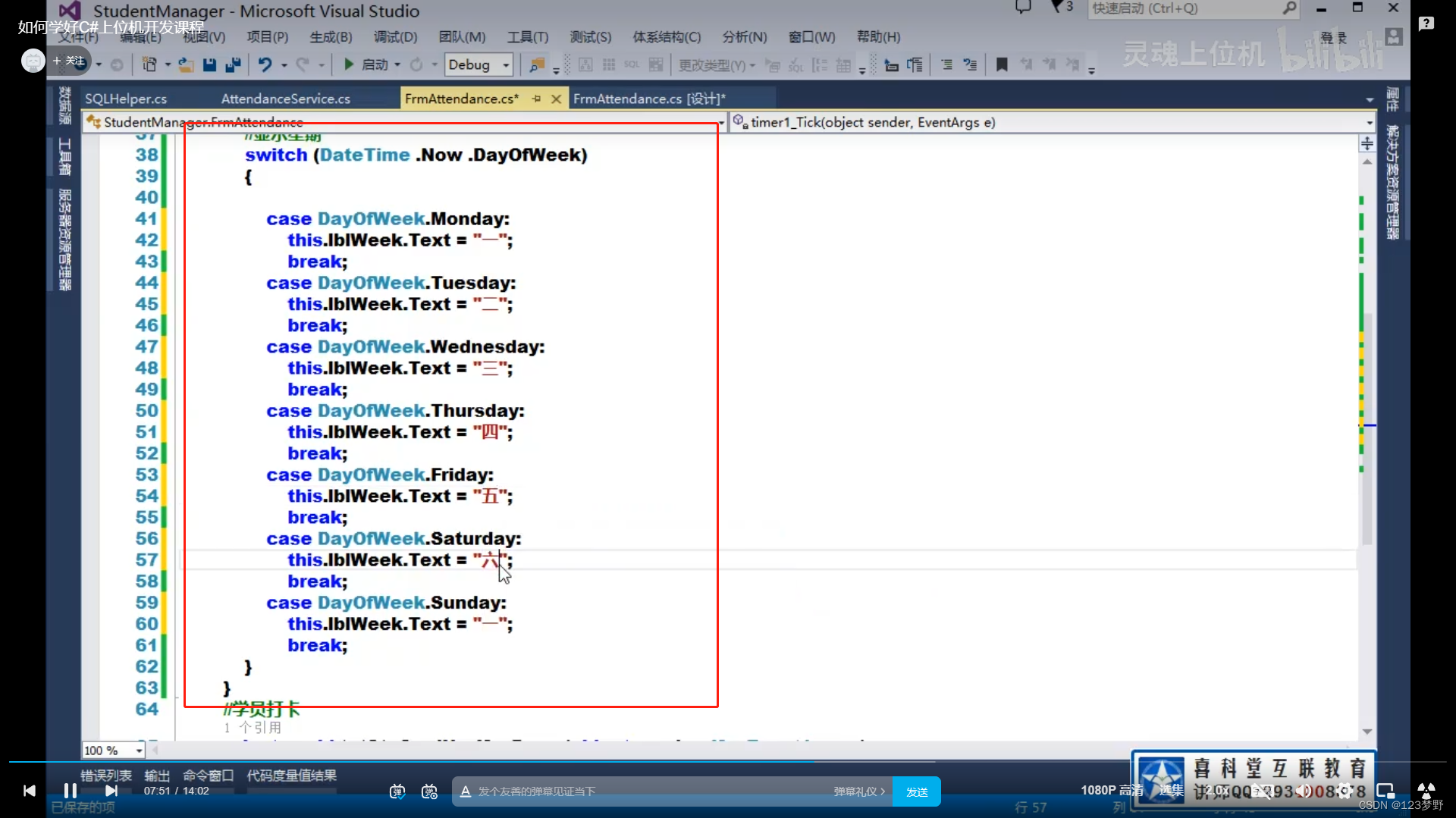This screenshot has height=818, width=1456.
Task: Open the timer1_Tick member dropdown
Action: coord(1053,122)
